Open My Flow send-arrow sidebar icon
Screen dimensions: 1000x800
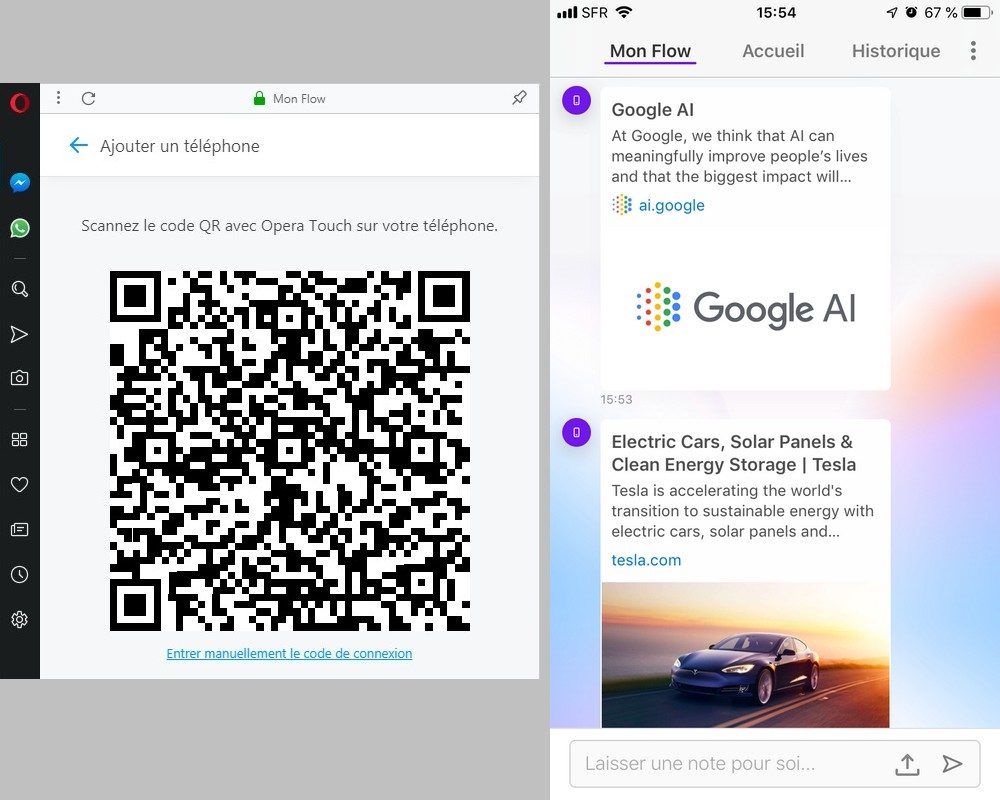click(x=19, y=334)
